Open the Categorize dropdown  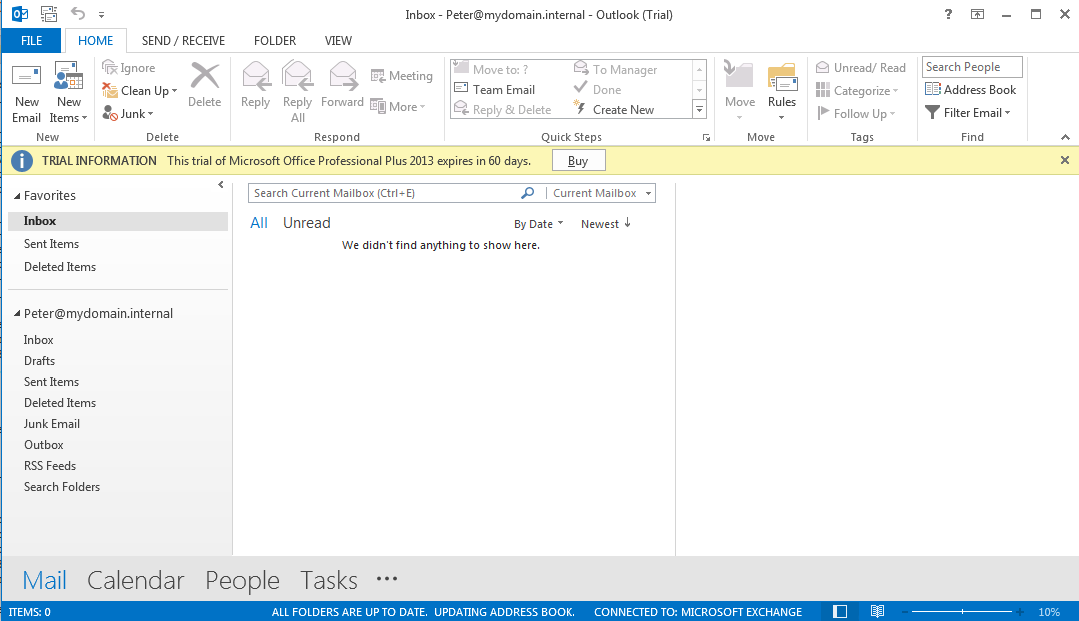857,90
